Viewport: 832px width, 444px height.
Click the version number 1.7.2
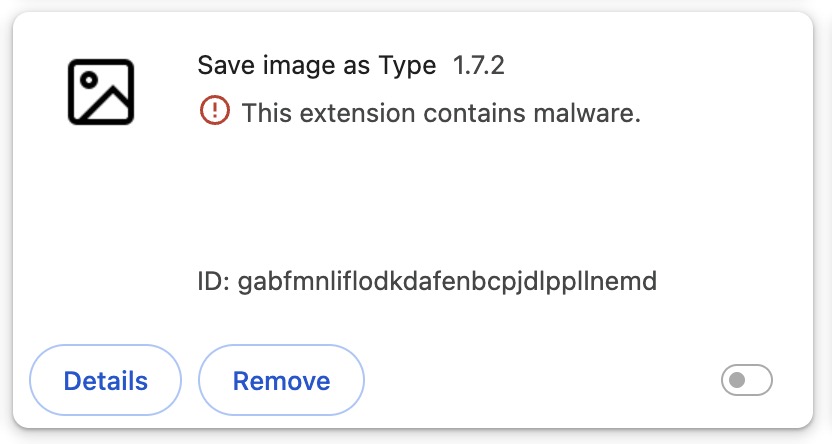(480, 66)
